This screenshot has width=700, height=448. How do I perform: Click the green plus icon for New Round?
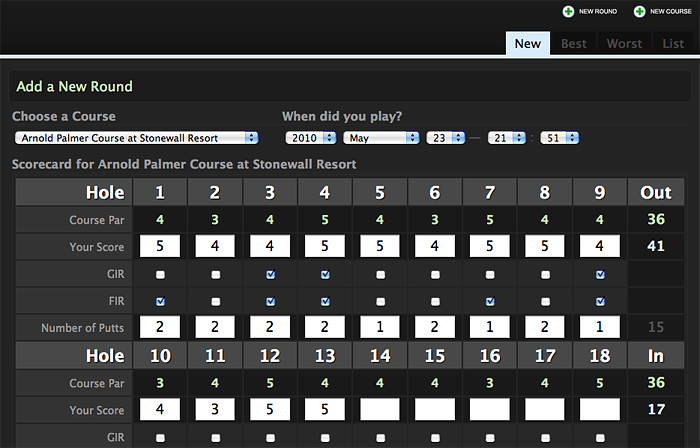tap(568, 12)
